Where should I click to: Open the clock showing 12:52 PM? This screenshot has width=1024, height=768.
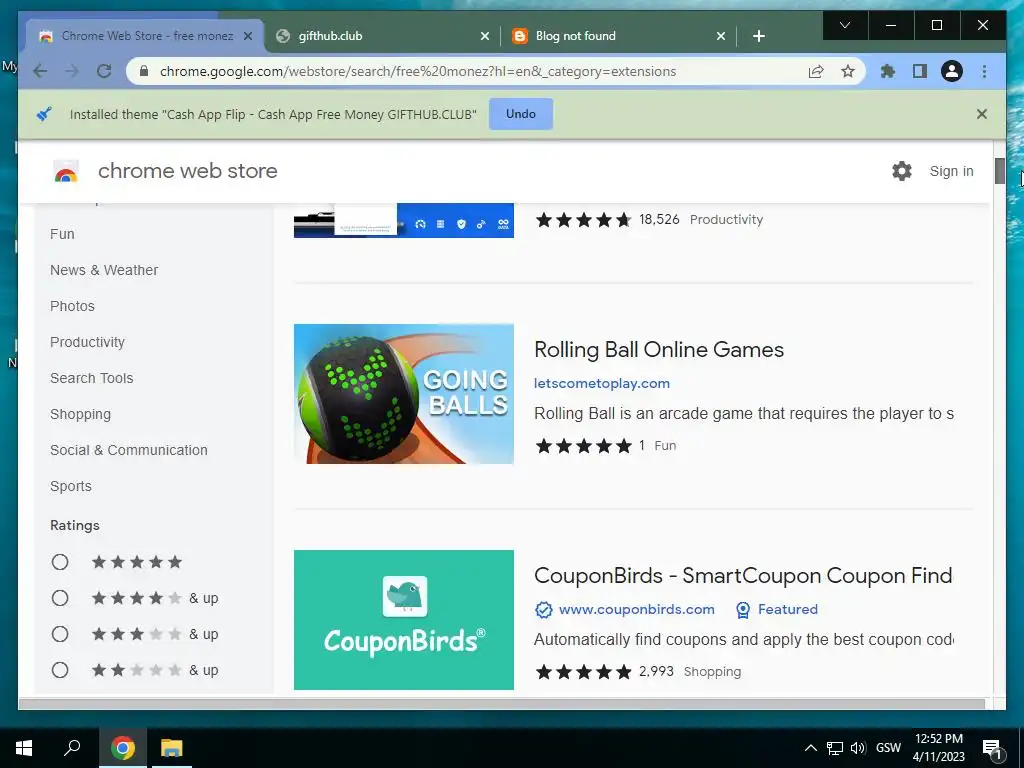click(x=938, y=748)
